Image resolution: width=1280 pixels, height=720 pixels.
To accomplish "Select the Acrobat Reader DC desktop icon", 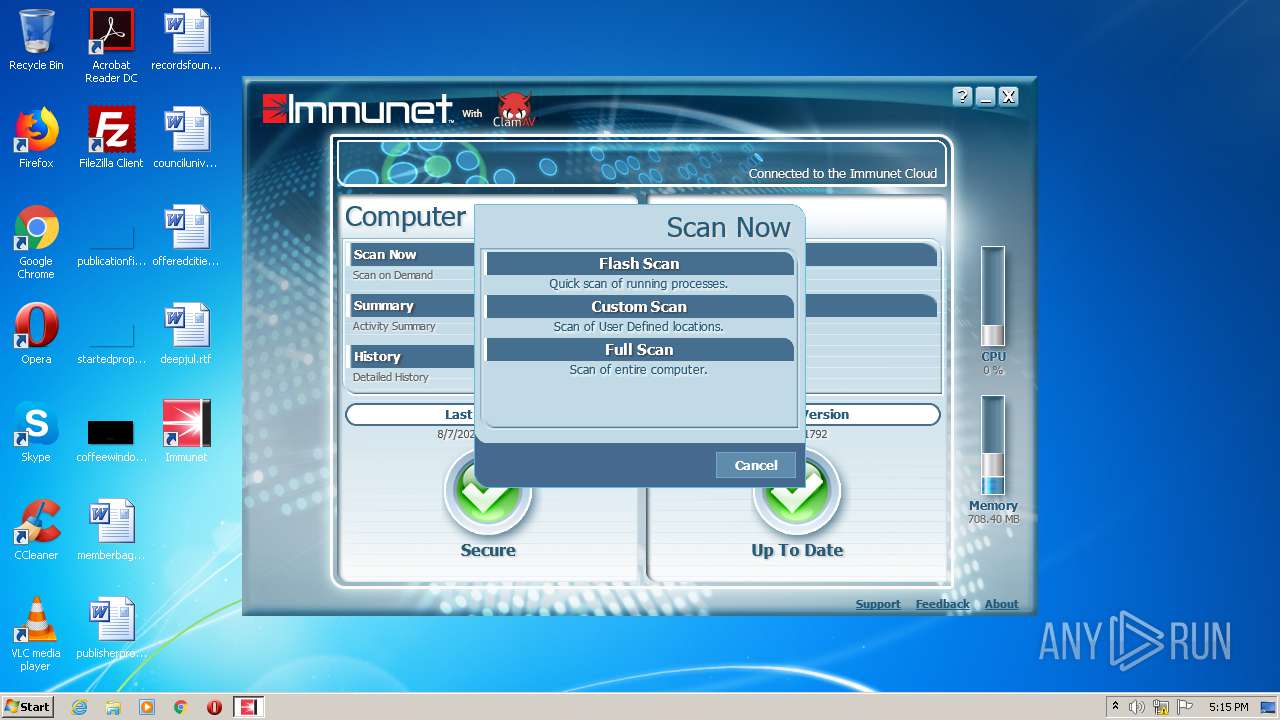I will point(111,46).
